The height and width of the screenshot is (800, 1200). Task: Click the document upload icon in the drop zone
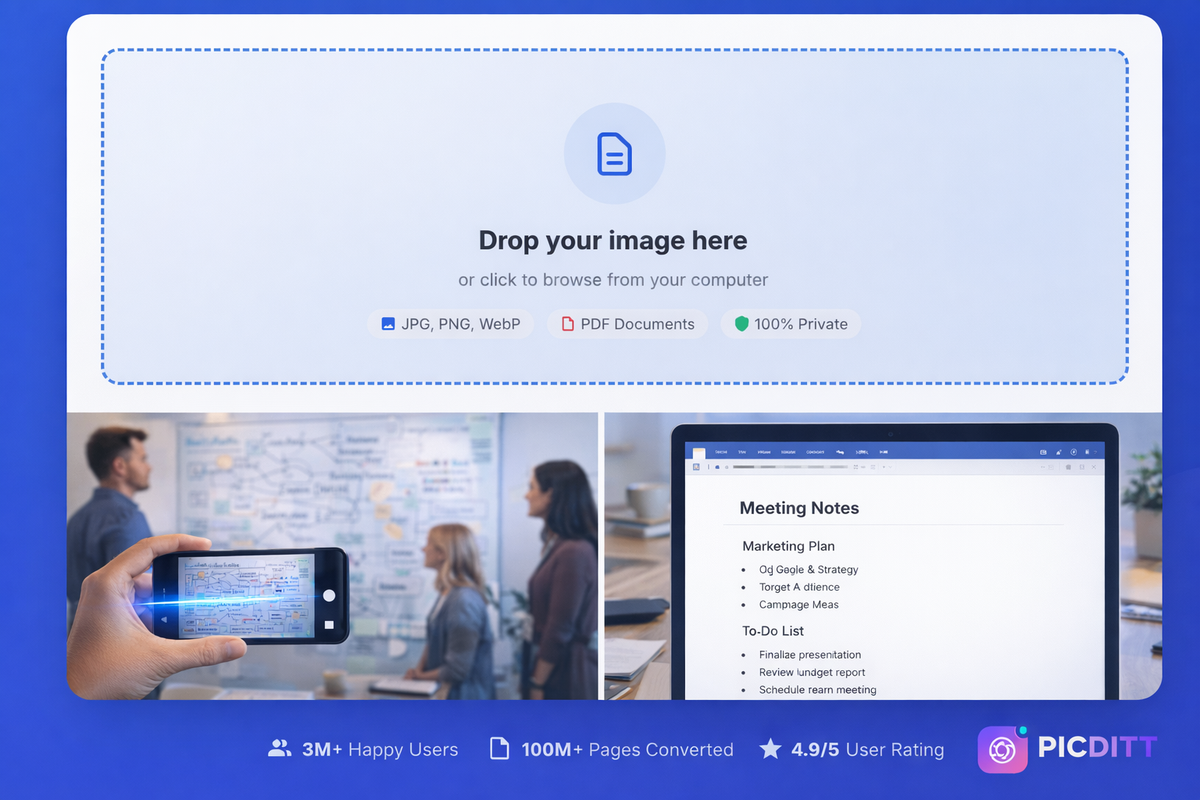pos(614,154)
